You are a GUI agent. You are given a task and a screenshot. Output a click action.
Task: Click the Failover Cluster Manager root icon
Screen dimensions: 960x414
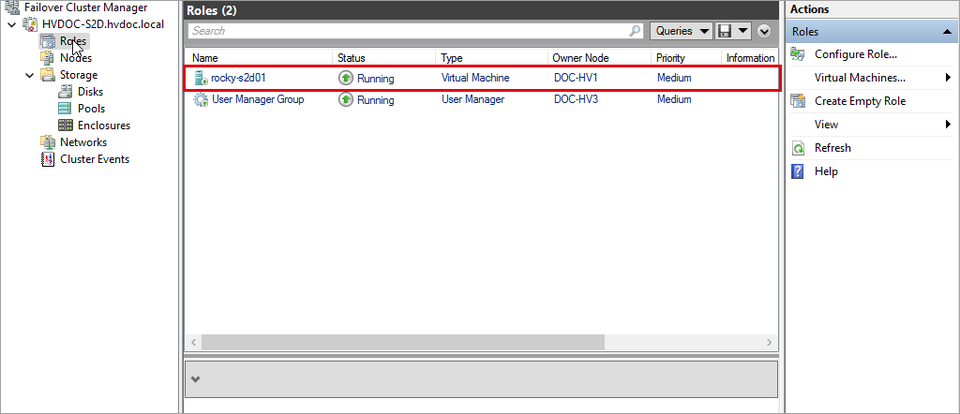[12, 8]
